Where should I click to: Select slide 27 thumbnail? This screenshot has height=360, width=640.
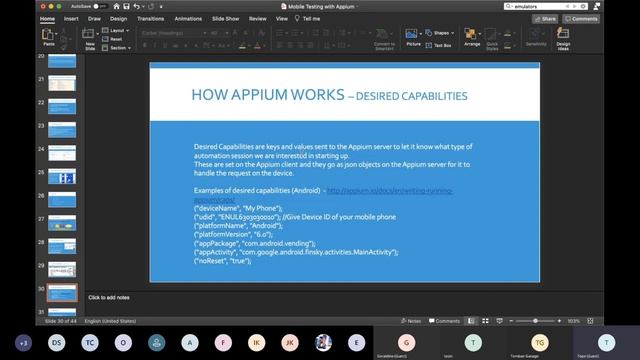tap(62, 223)
